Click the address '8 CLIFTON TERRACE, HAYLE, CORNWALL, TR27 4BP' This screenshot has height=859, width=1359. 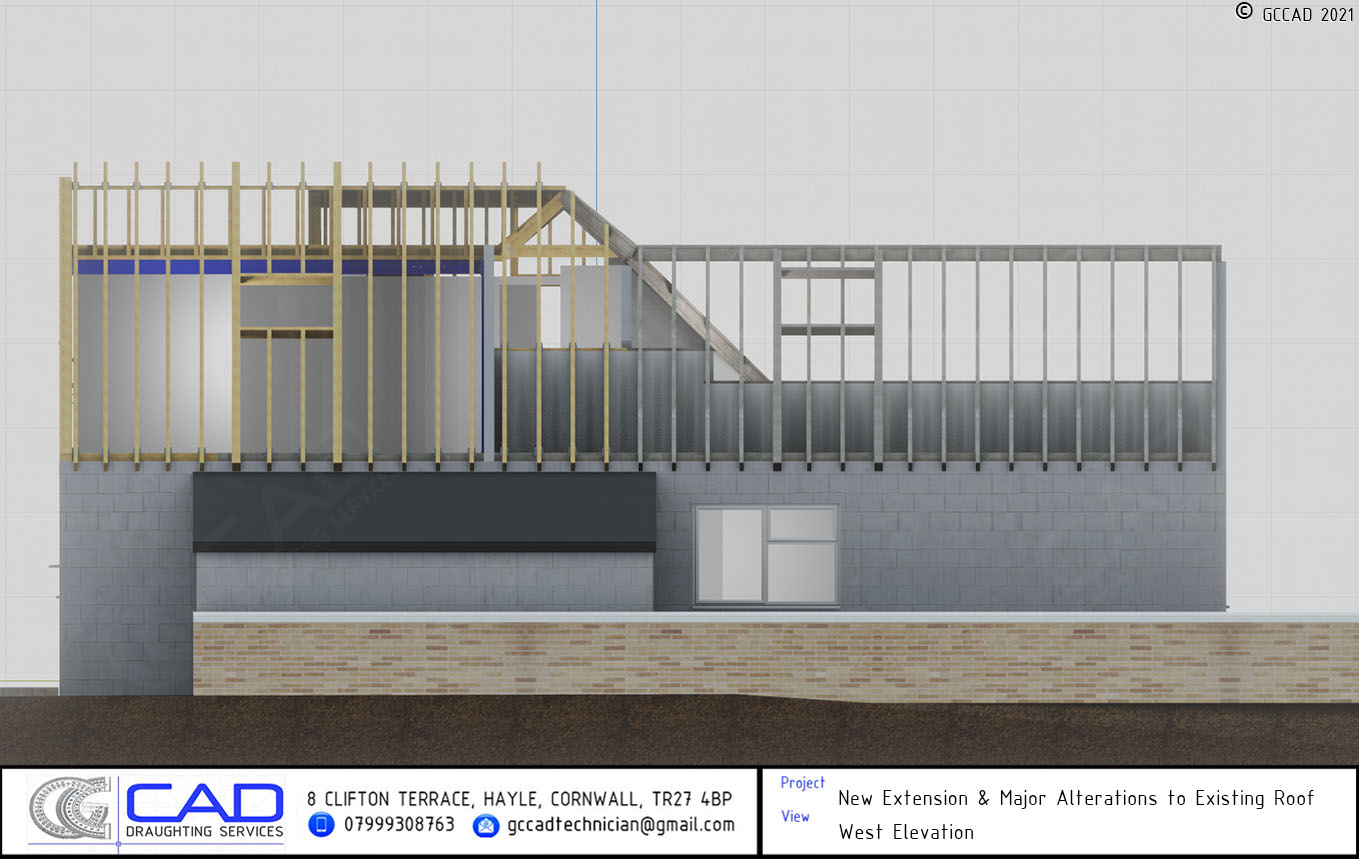pos(519,799)
